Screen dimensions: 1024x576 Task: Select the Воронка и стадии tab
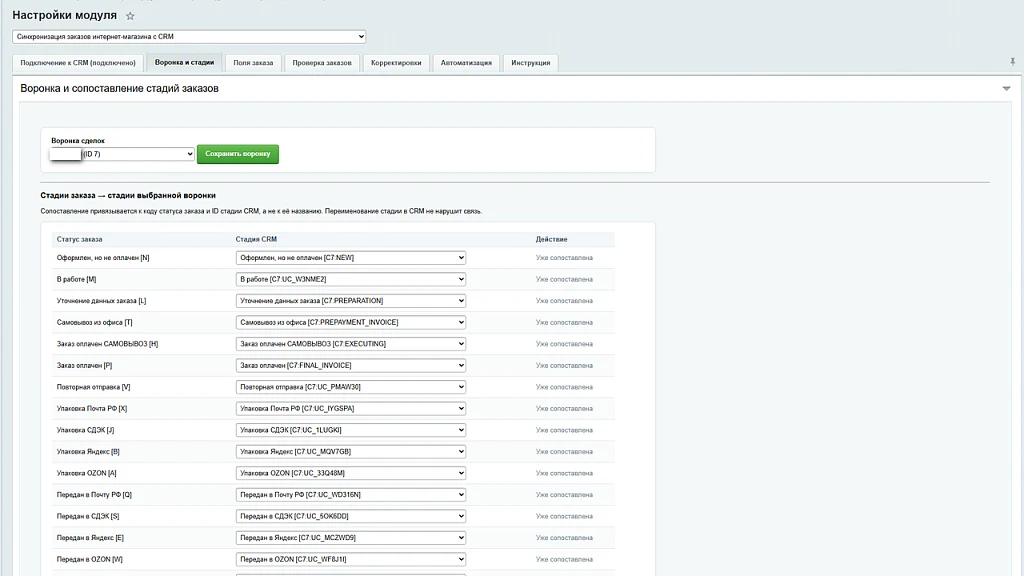tap(184, 63)
